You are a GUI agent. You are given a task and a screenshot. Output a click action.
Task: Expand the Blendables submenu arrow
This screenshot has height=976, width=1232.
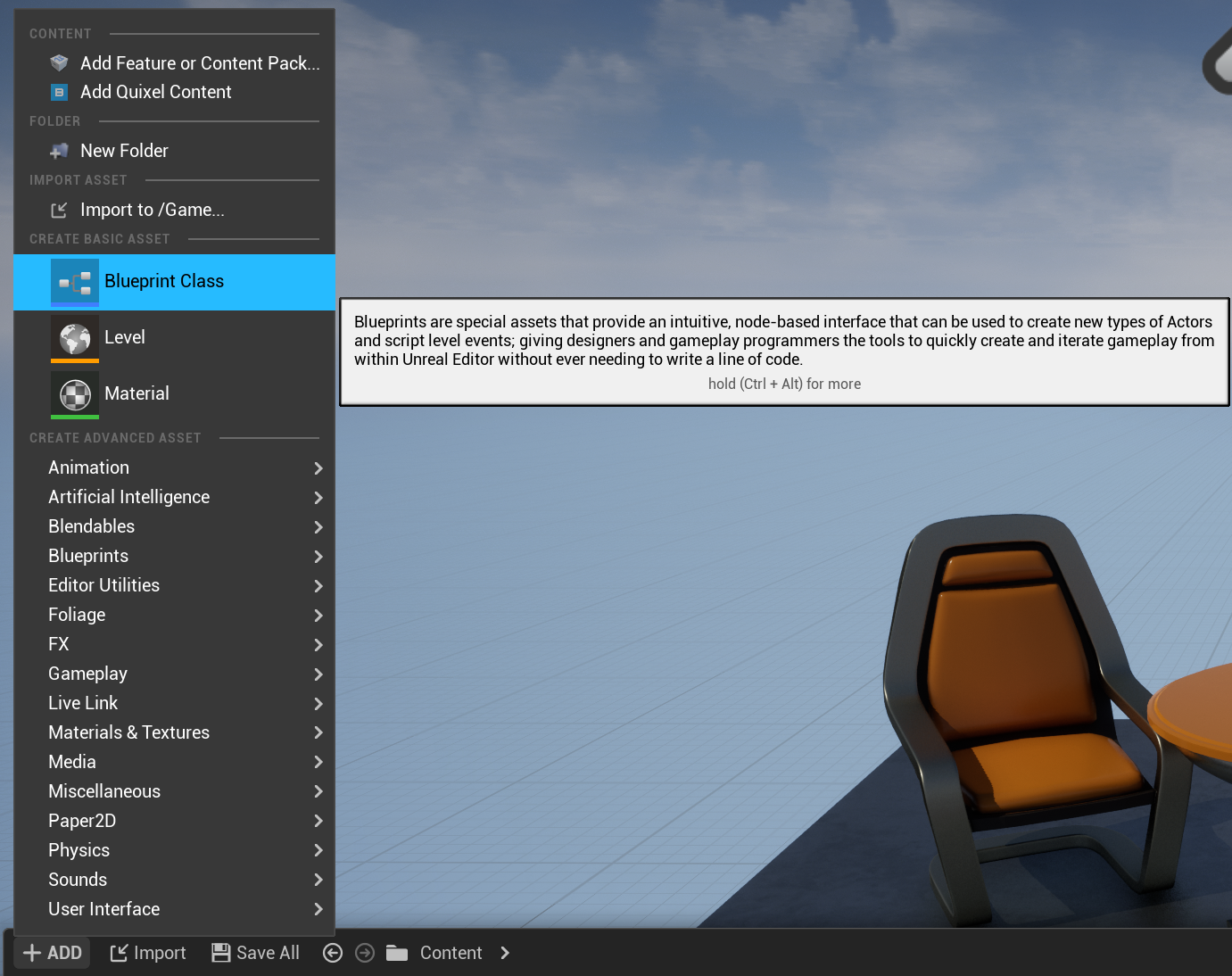pos(318,527)
